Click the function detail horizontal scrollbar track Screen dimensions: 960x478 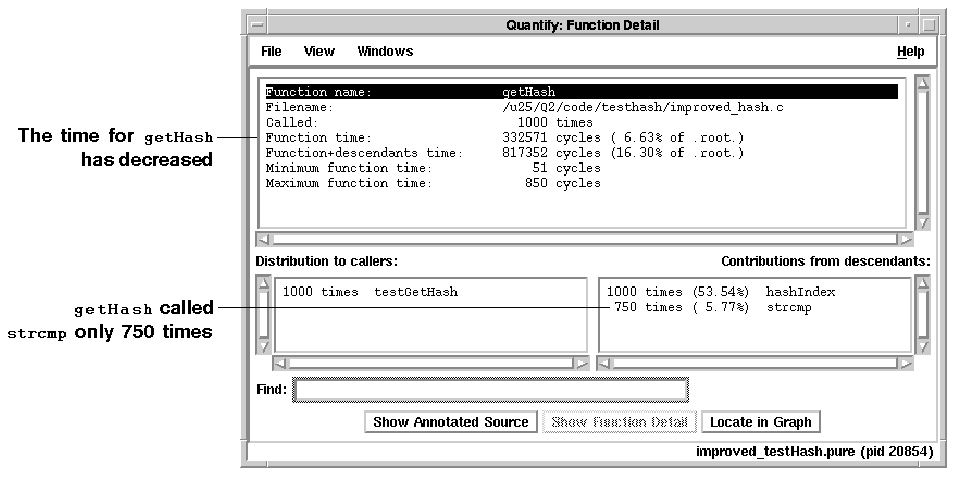coord(584,239)
